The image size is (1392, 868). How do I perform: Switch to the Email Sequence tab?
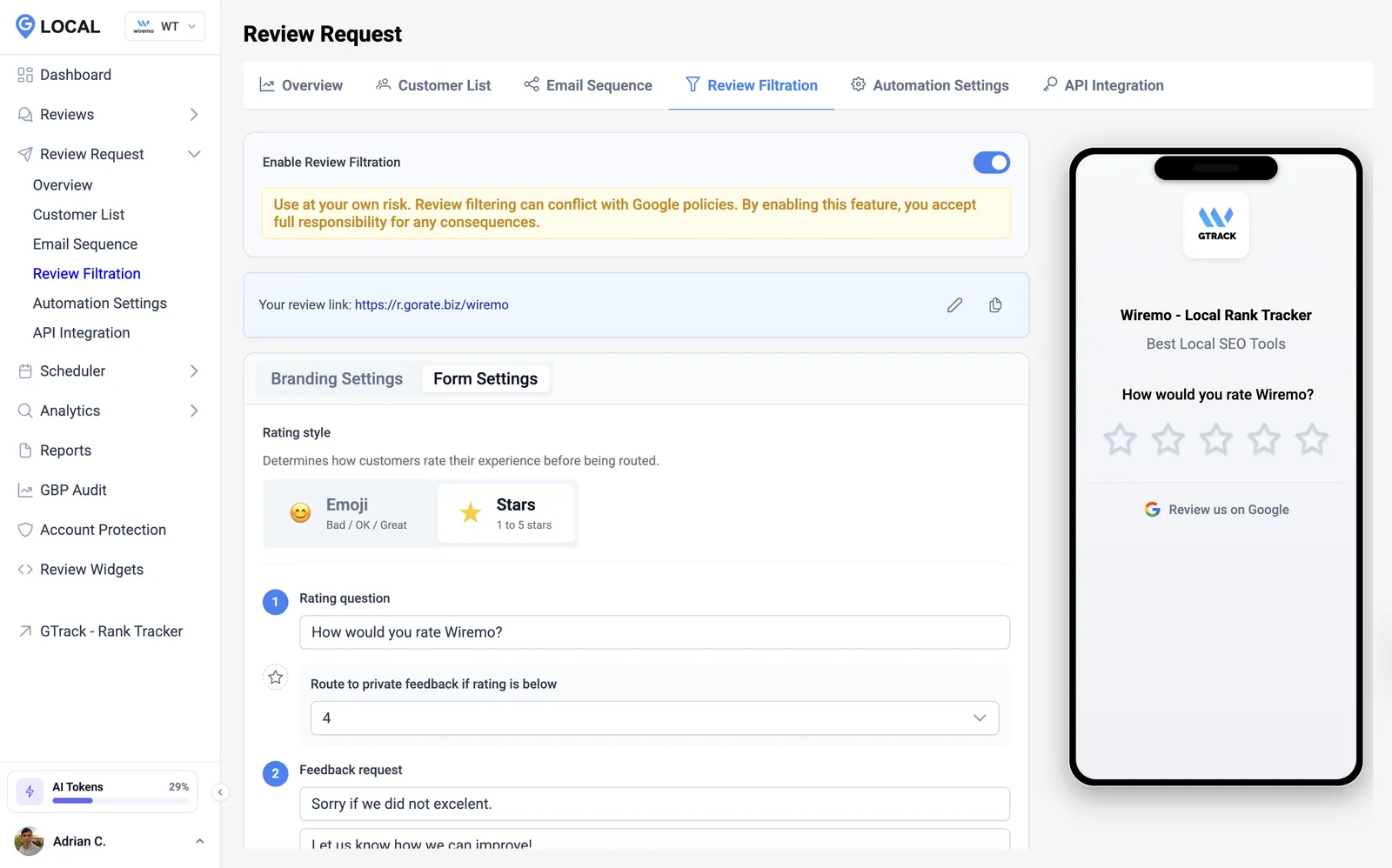pyautogui.click(x=588, y=85)
